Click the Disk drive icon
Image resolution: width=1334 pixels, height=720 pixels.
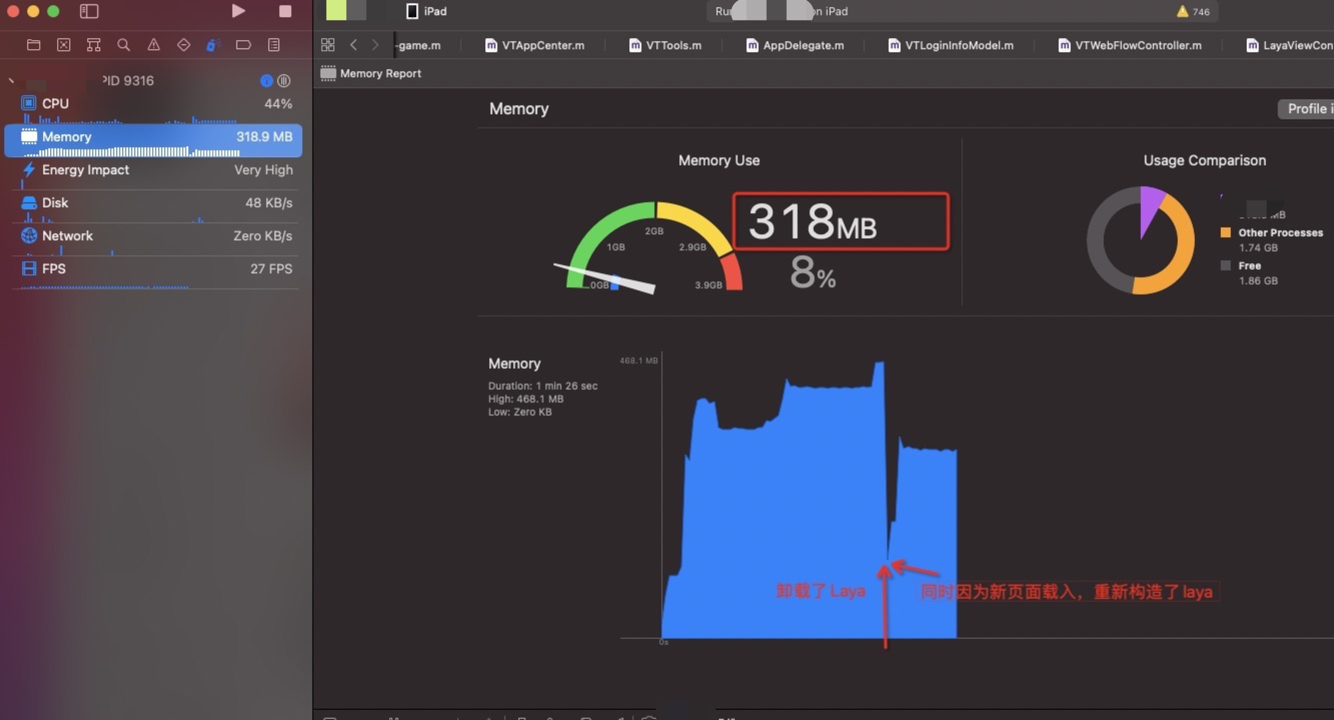click(x=29, y=203)
